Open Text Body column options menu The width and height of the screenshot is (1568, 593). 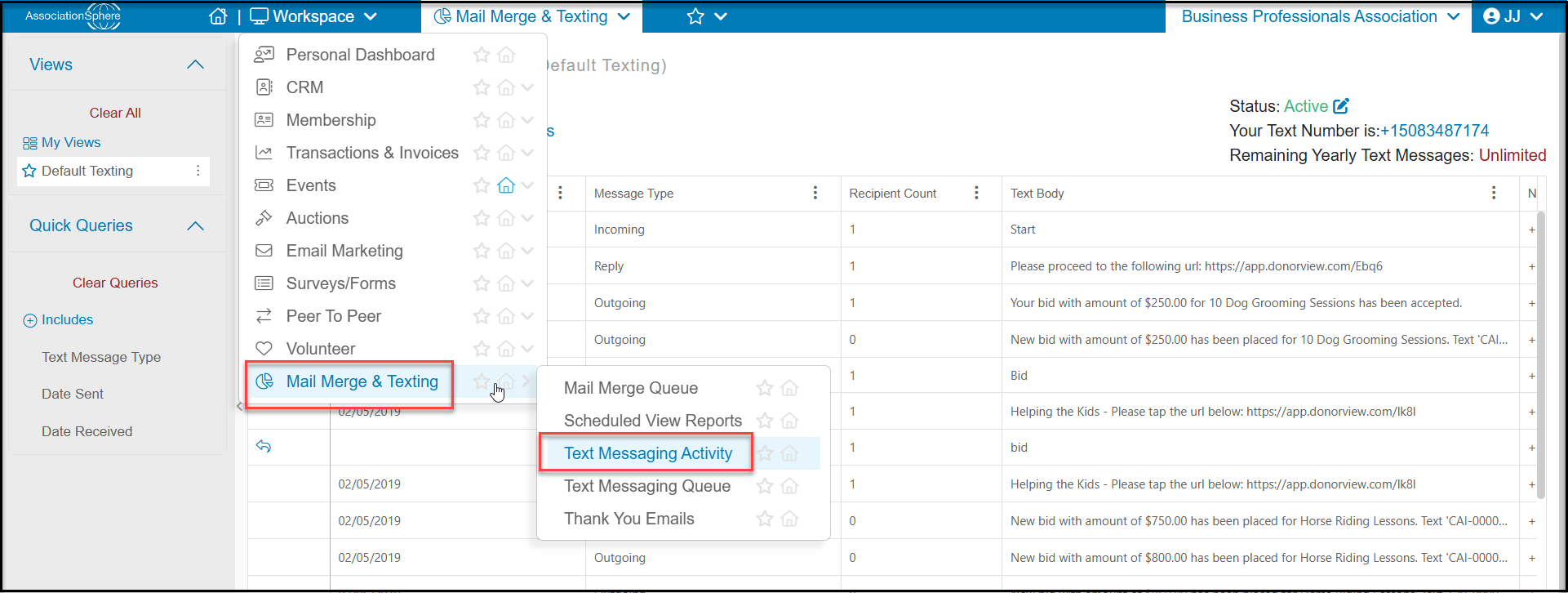pos(1494,193)
